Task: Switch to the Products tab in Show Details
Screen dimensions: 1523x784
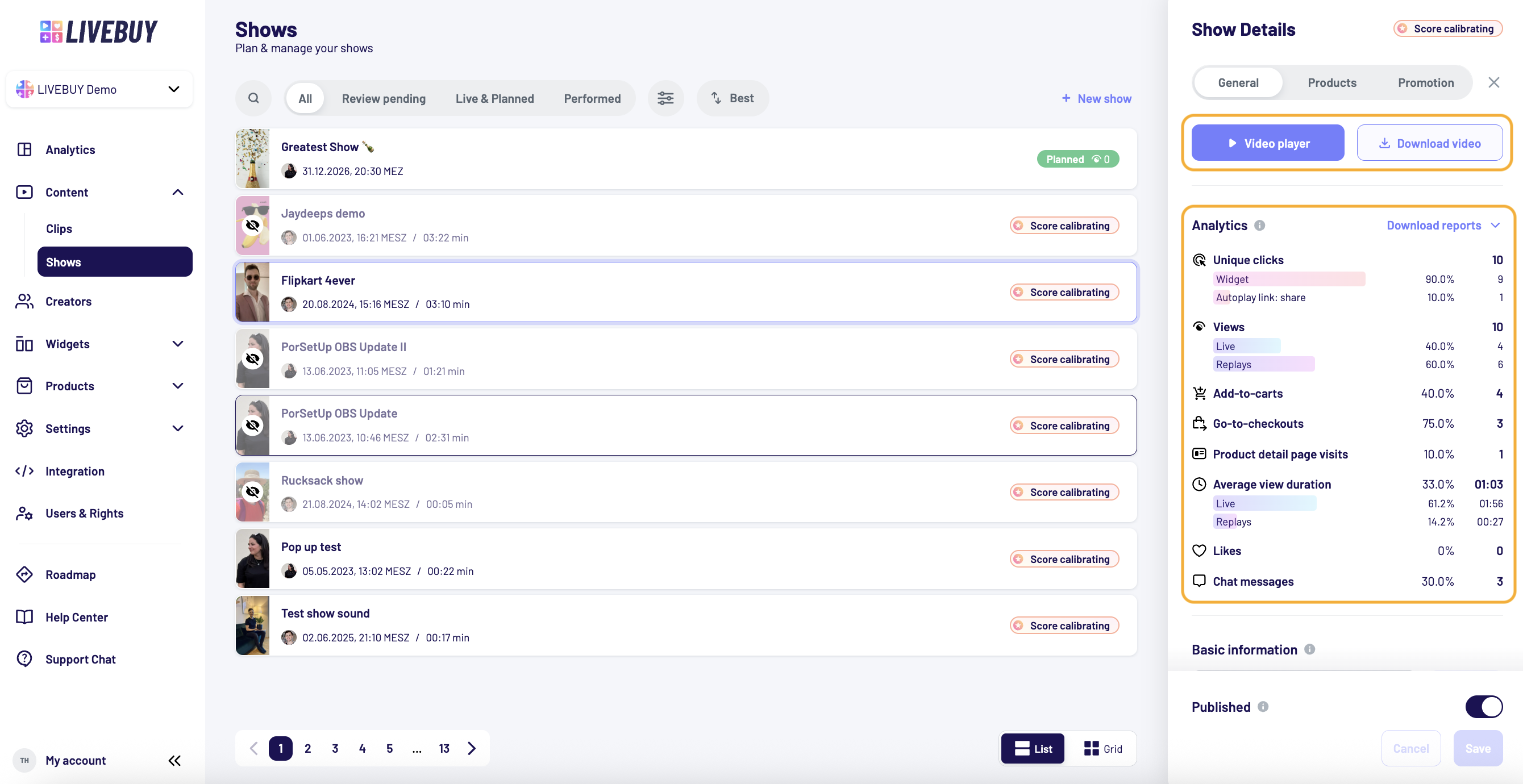Action: (x=1331, y=83)
